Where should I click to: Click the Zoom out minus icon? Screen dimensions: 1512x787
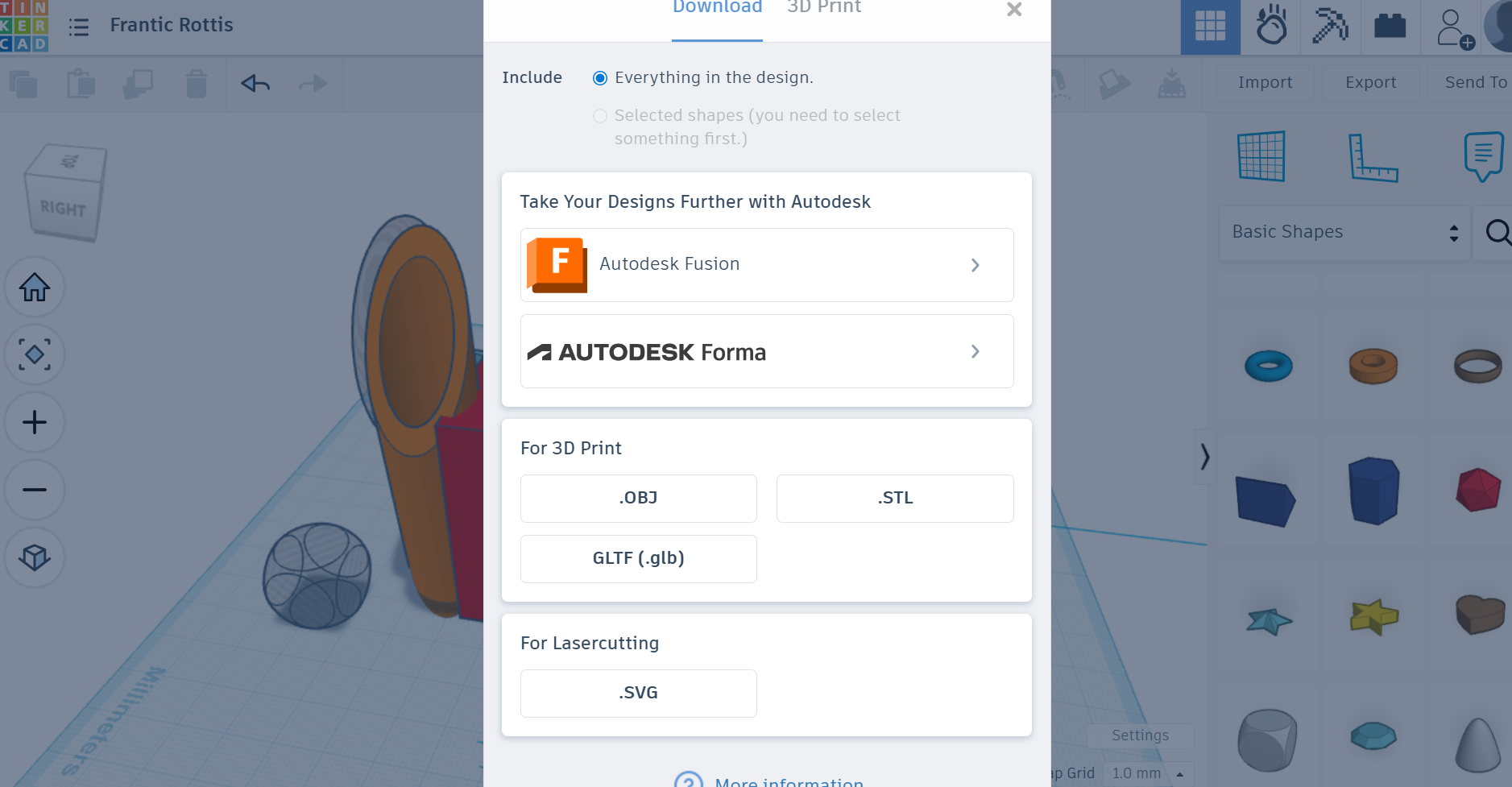click(35, 490)
